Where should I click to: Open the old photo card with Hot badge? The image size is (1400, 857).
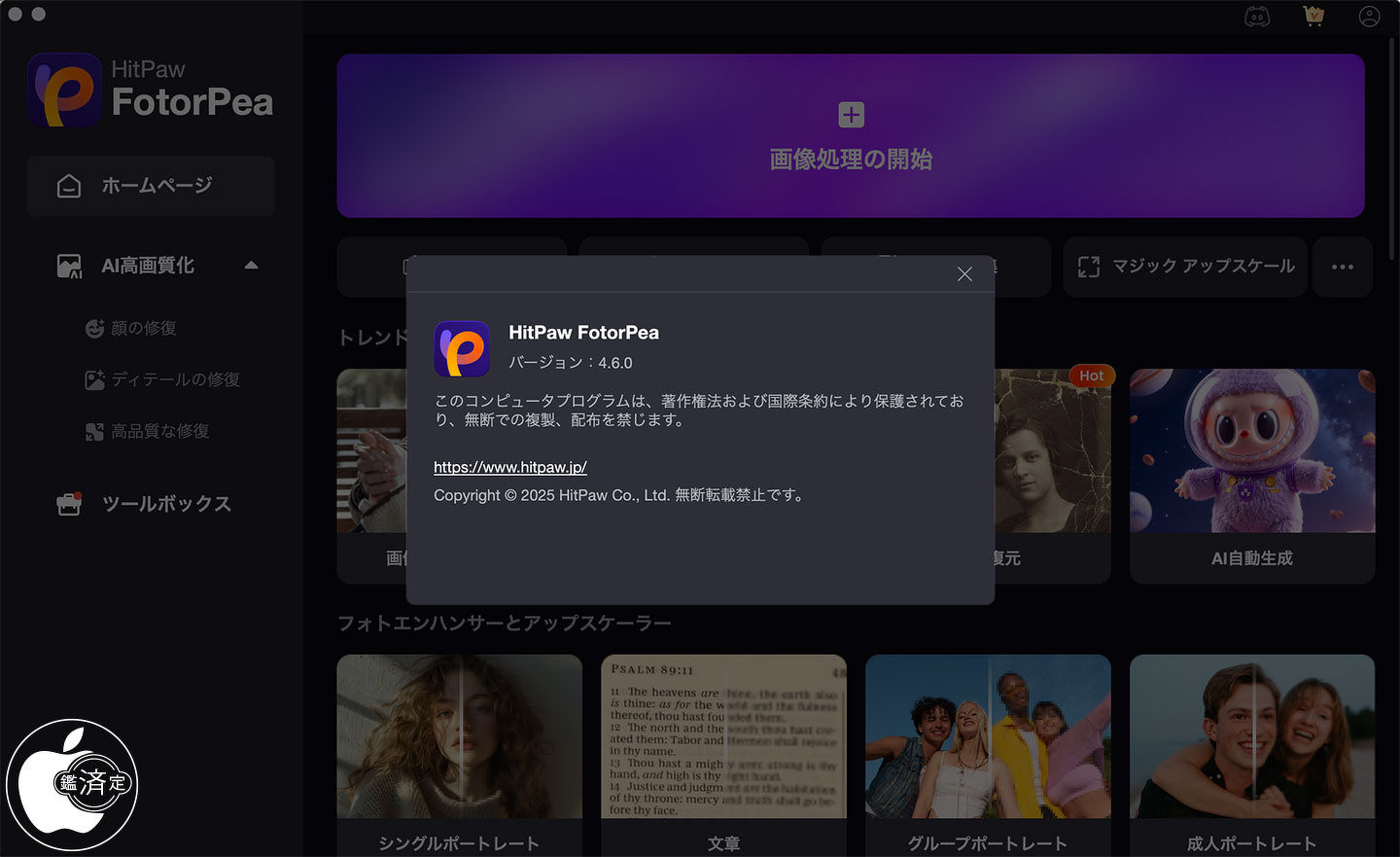point(1052,476)
